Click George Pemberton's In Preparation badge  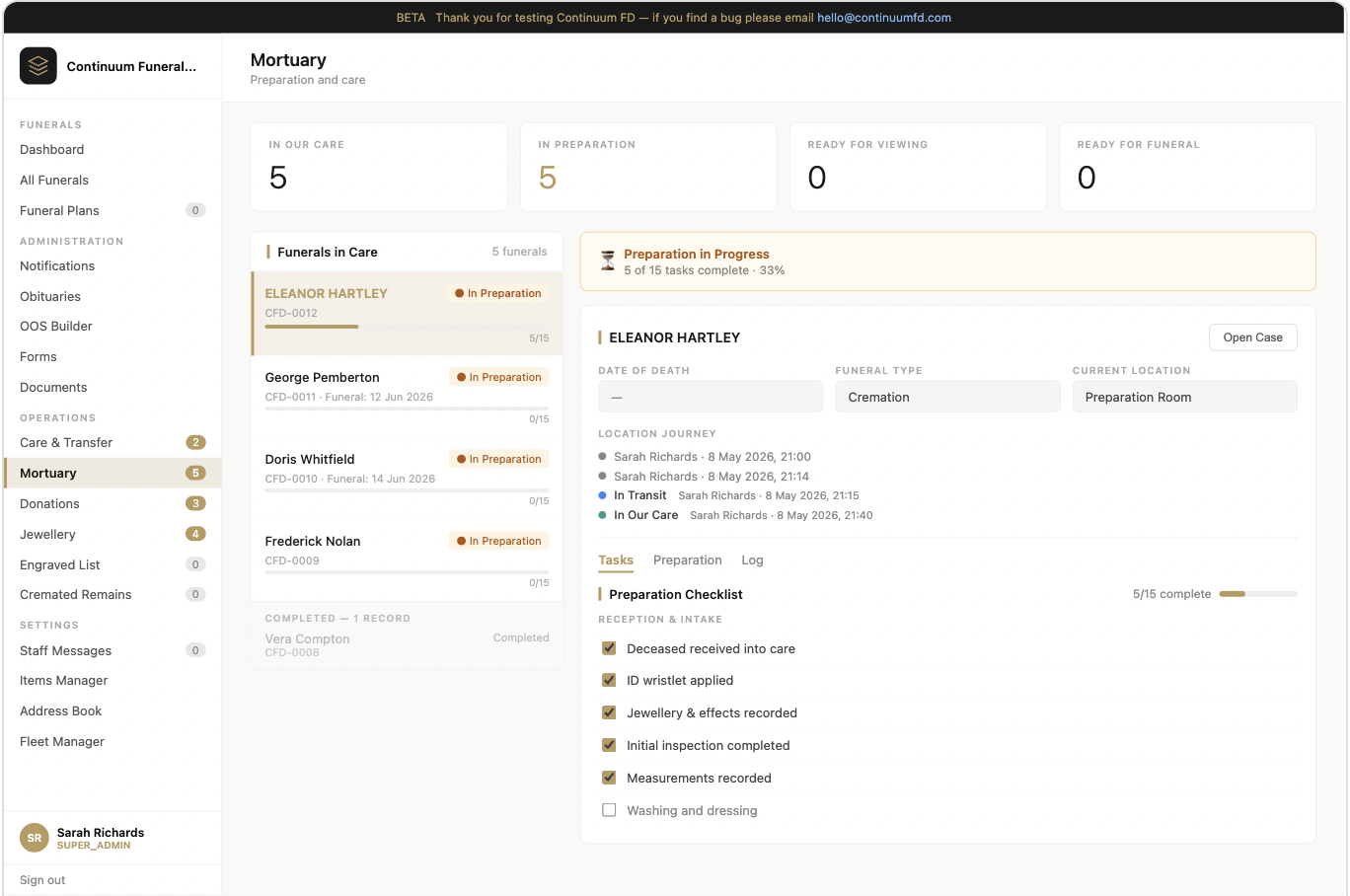coord(499,377)
